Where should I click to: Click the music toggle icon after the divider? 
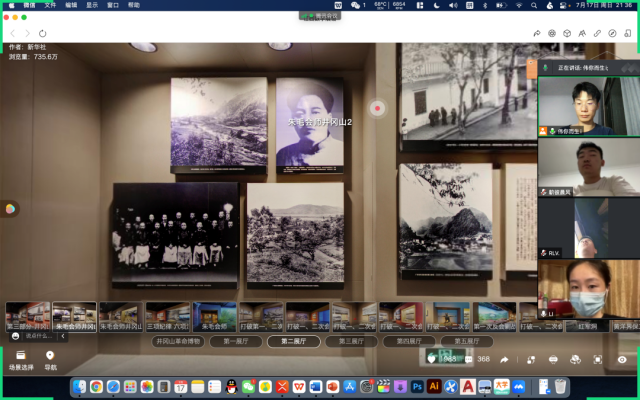(531, 360)
